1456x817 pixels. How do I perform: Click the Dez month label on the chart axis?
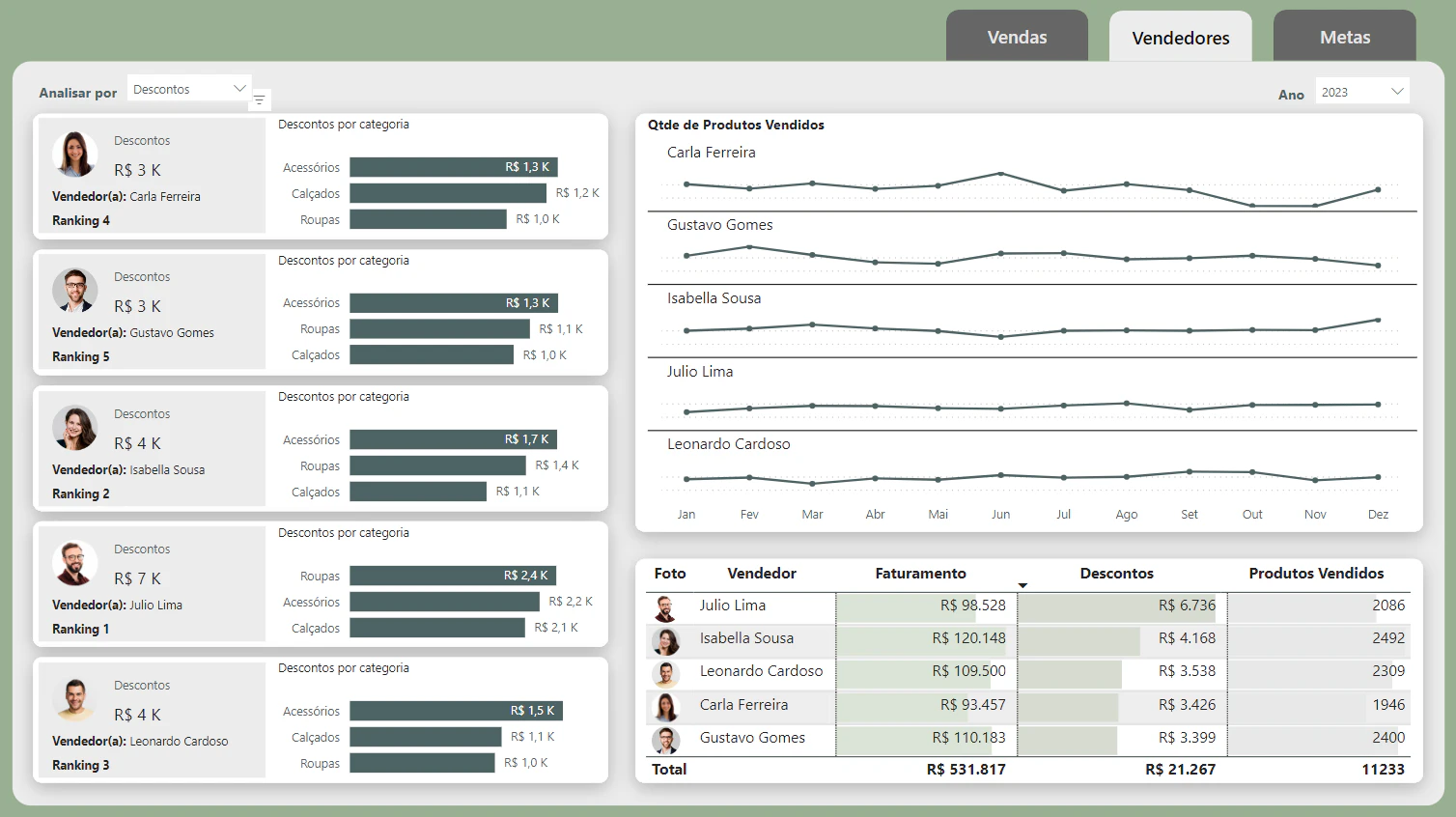click(x=1378, y=515)
